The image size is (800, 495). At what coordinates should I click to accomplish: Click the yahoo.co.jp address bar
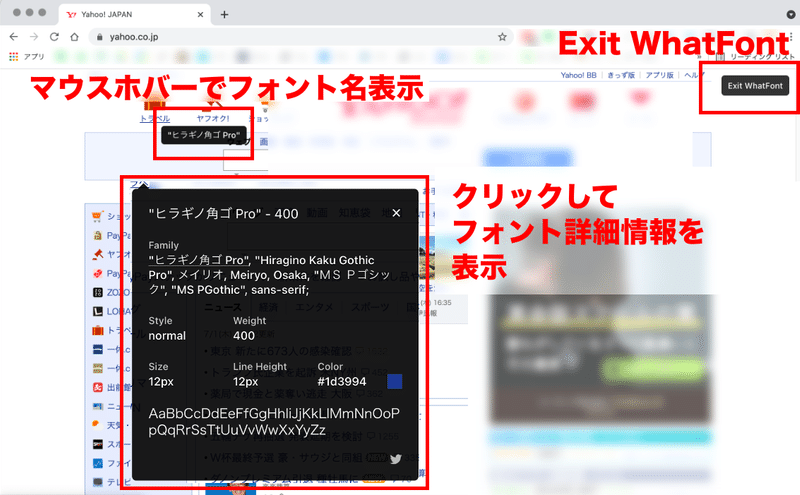pos(301,37)
